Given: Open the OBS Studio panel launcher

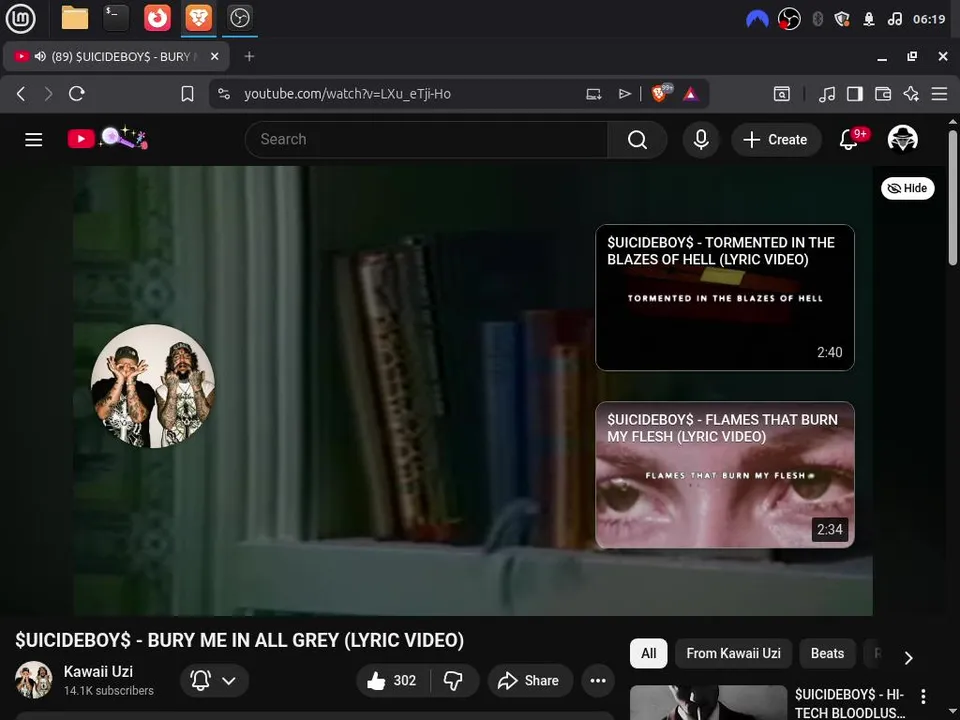Looking at the screenshot, I should click(x=239, y=18).
